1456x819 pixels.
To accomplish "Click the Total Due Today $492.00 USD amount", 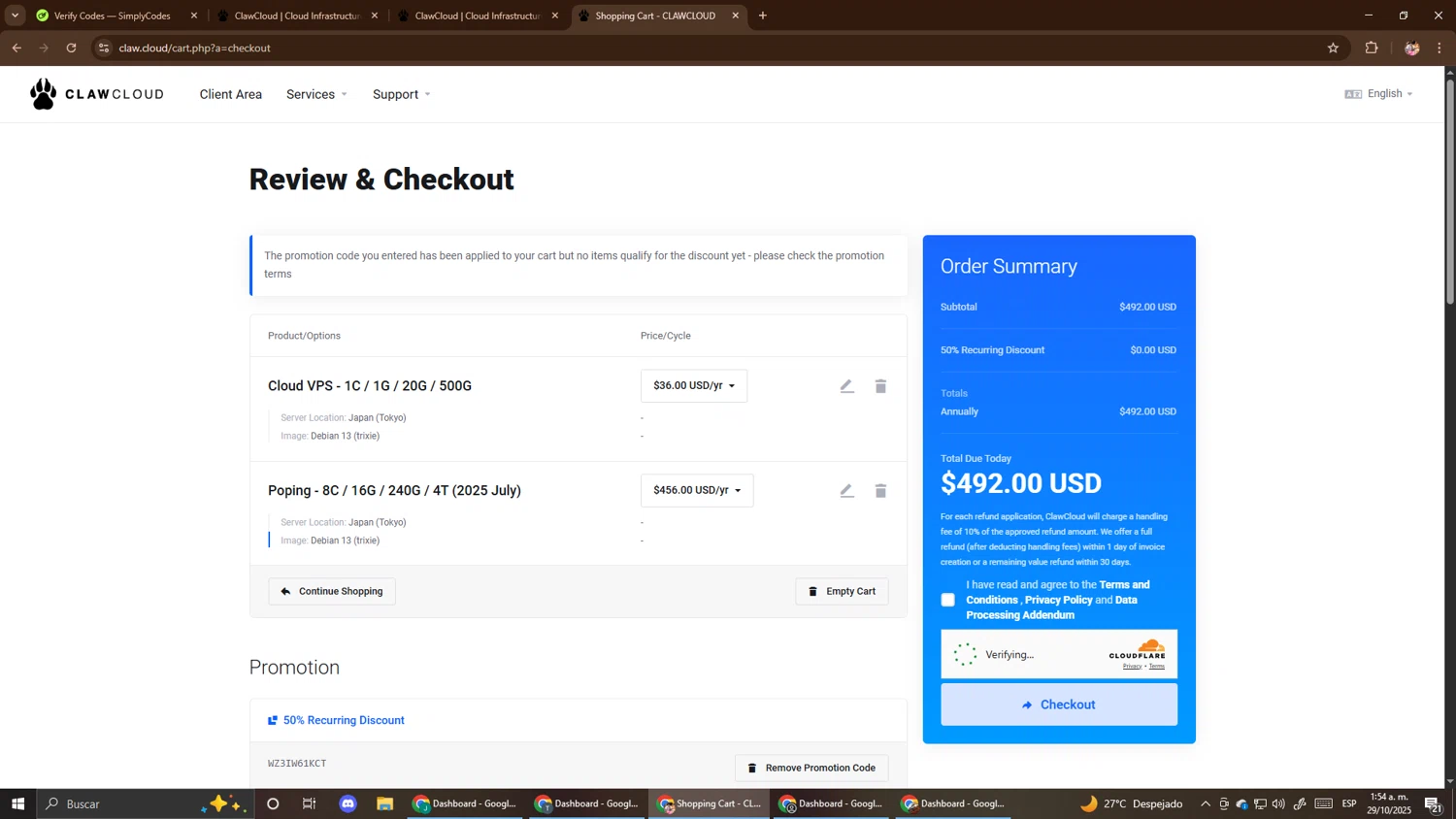I will tap(1021, 483).
